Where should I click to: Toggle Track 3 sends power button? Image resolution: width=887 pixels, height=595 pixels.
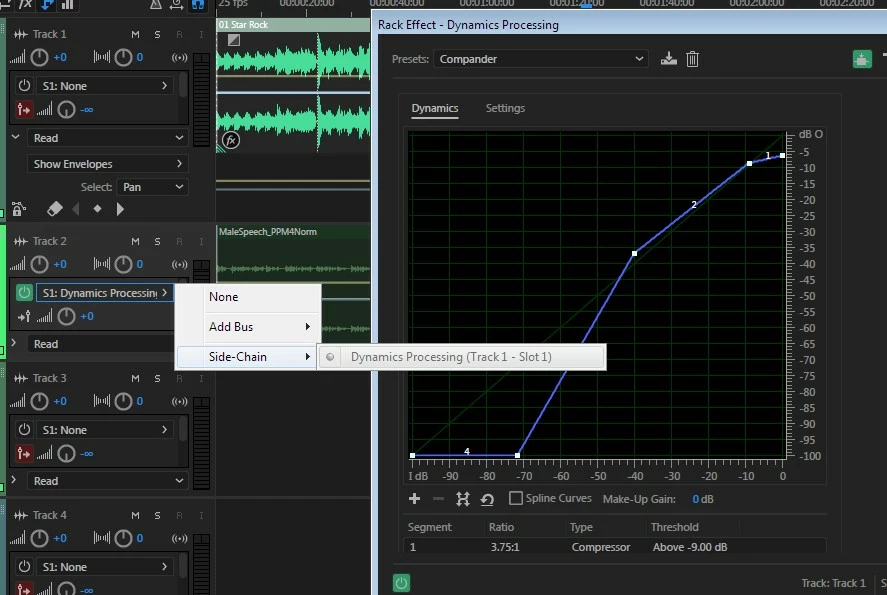click(24, 429)
